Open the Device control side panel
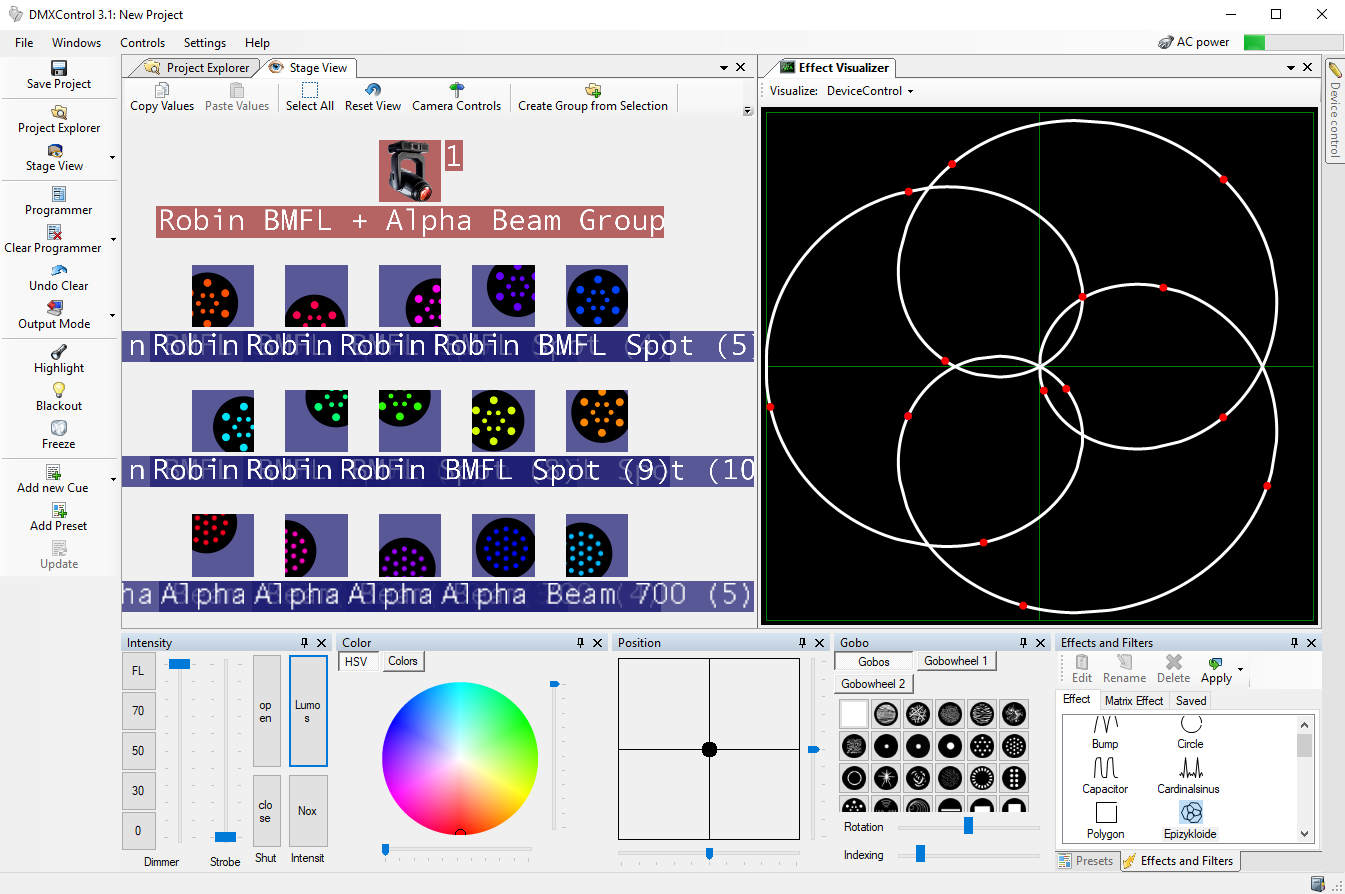 click(1334, 110)
